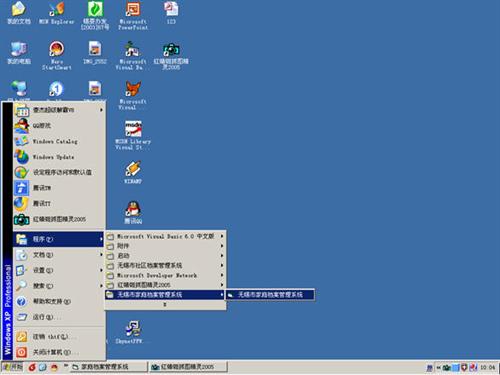
Task: Click 关闭计算机(U) shut down button
Action: [59, 352]
